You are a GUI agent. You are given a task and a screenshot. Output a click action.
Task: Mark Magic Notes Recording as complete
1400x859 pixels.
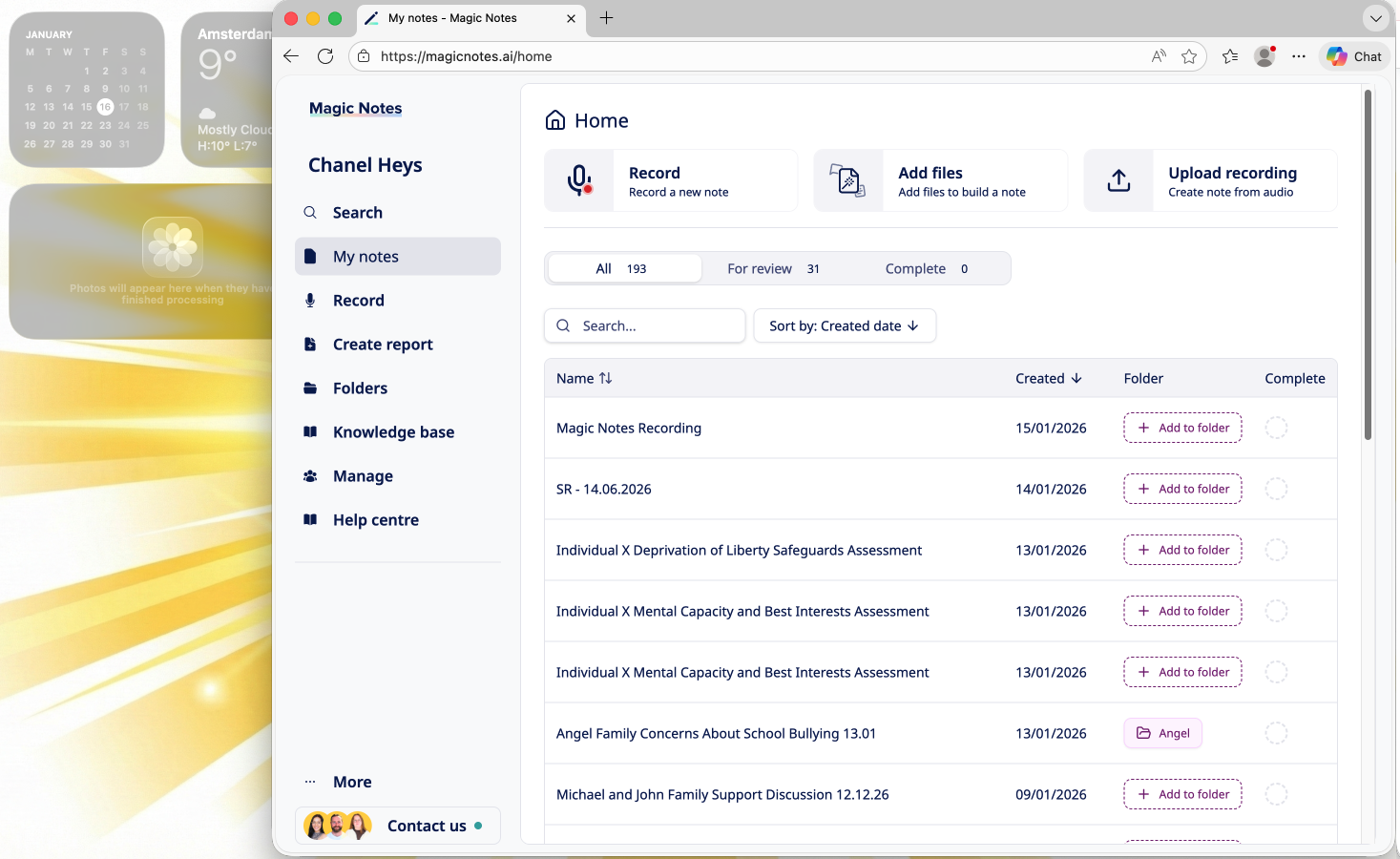point(1276,428)
